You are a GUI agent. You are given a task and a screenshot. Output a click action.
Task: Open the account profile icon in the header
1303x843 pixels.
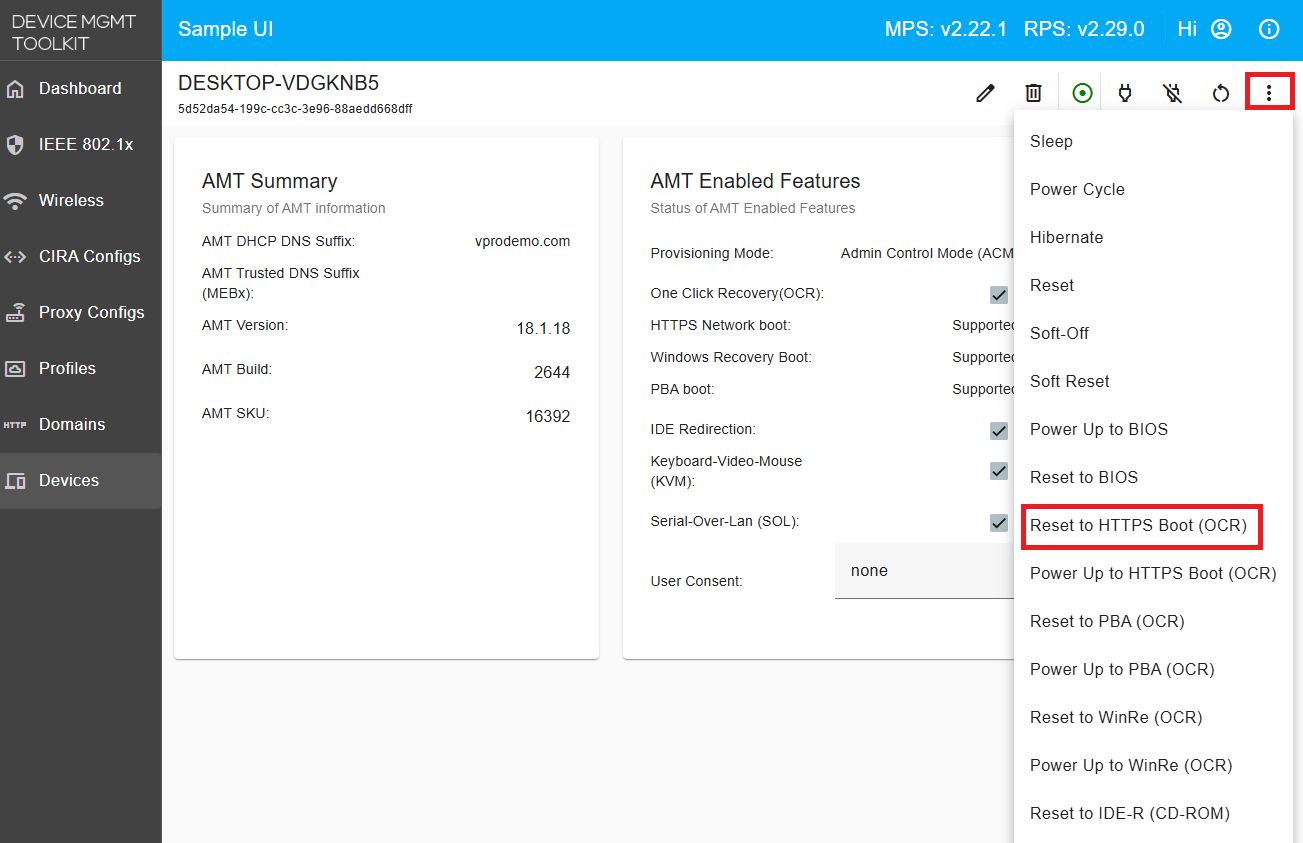[x=1222, y=29]
